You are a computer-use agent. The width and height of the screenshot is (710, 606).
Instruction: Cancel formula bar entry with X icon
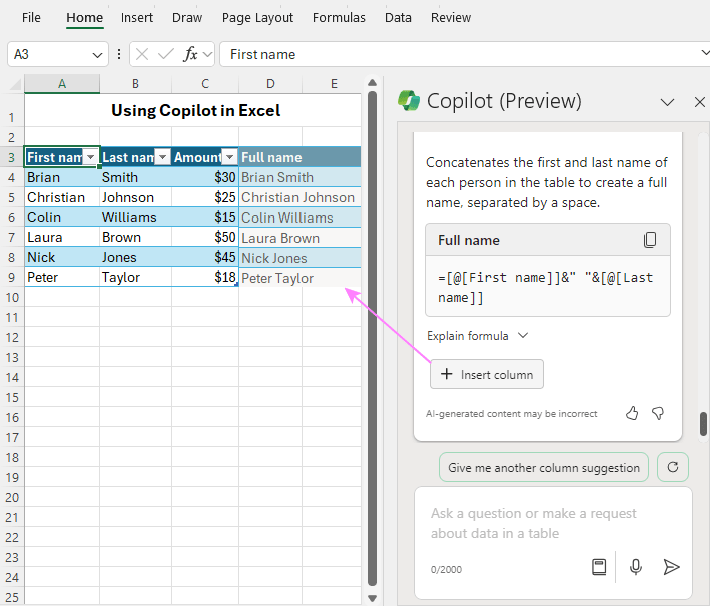coord(142,54)
